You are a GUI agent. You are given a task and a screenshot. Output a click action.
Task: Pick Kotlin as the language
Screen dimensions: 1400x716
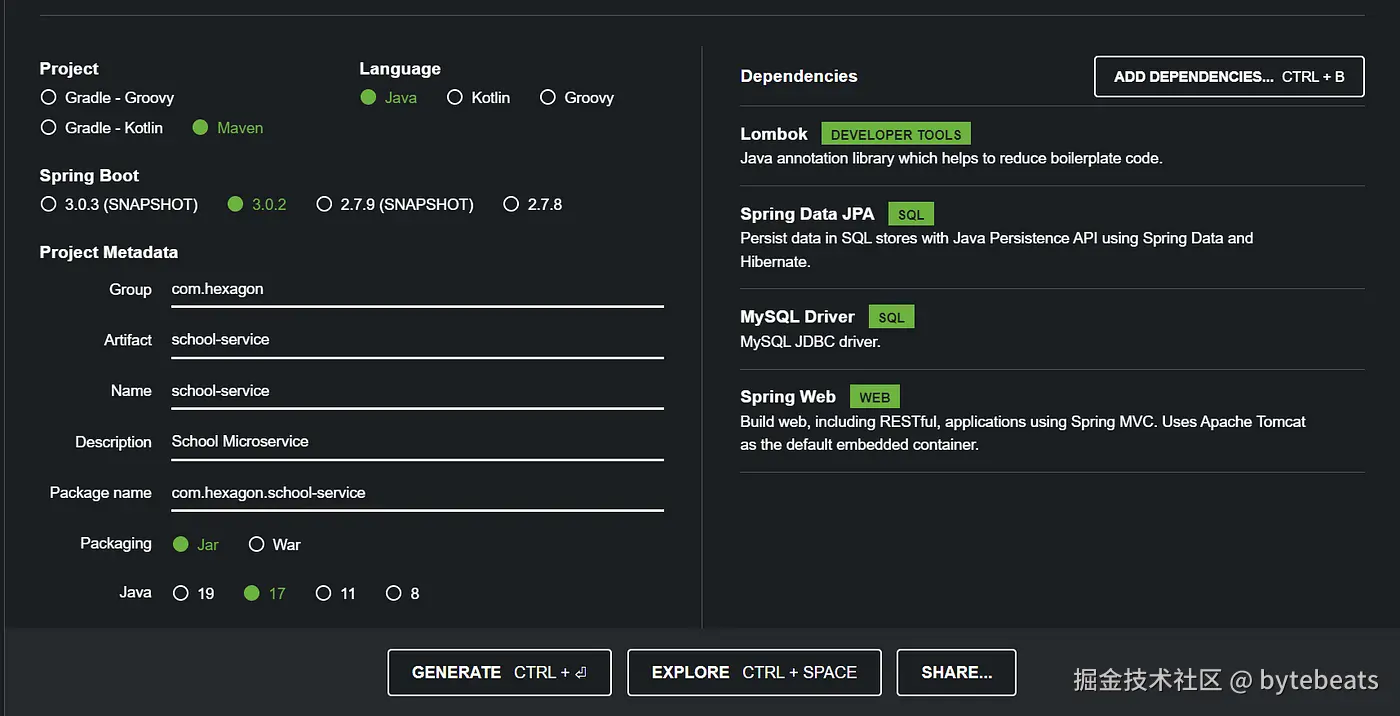455,98
